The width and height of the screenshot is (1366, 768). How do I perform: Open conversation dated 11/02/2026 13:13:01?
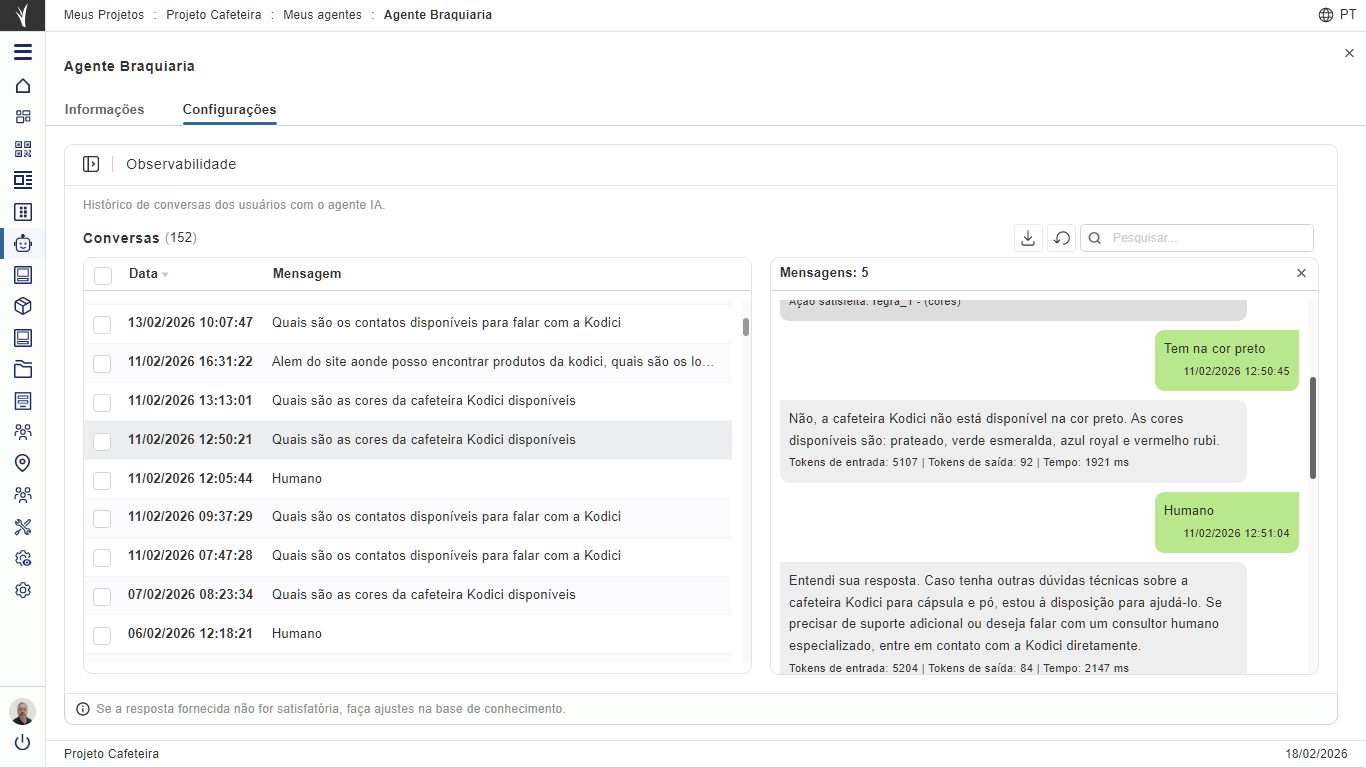(x=408, y=401)
